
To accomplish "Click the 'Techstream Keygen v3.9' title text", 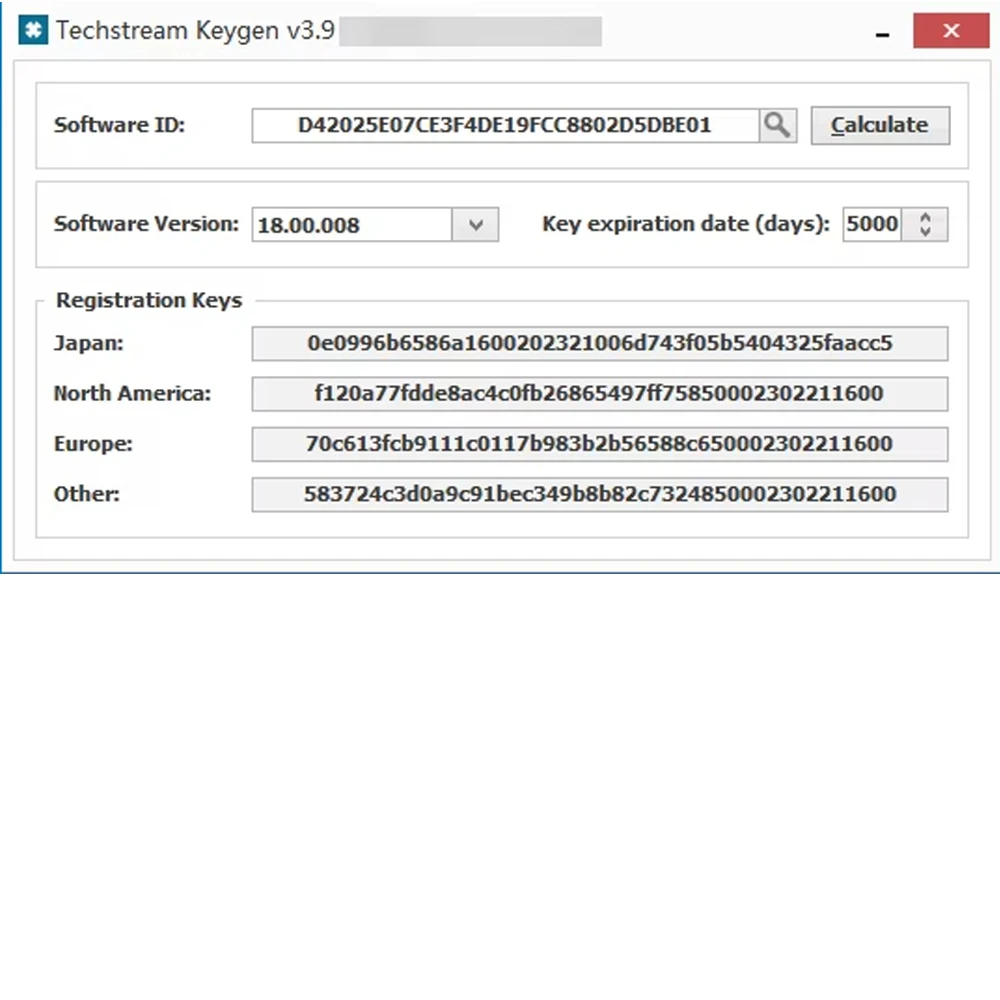I will click(x=195, y=31).
